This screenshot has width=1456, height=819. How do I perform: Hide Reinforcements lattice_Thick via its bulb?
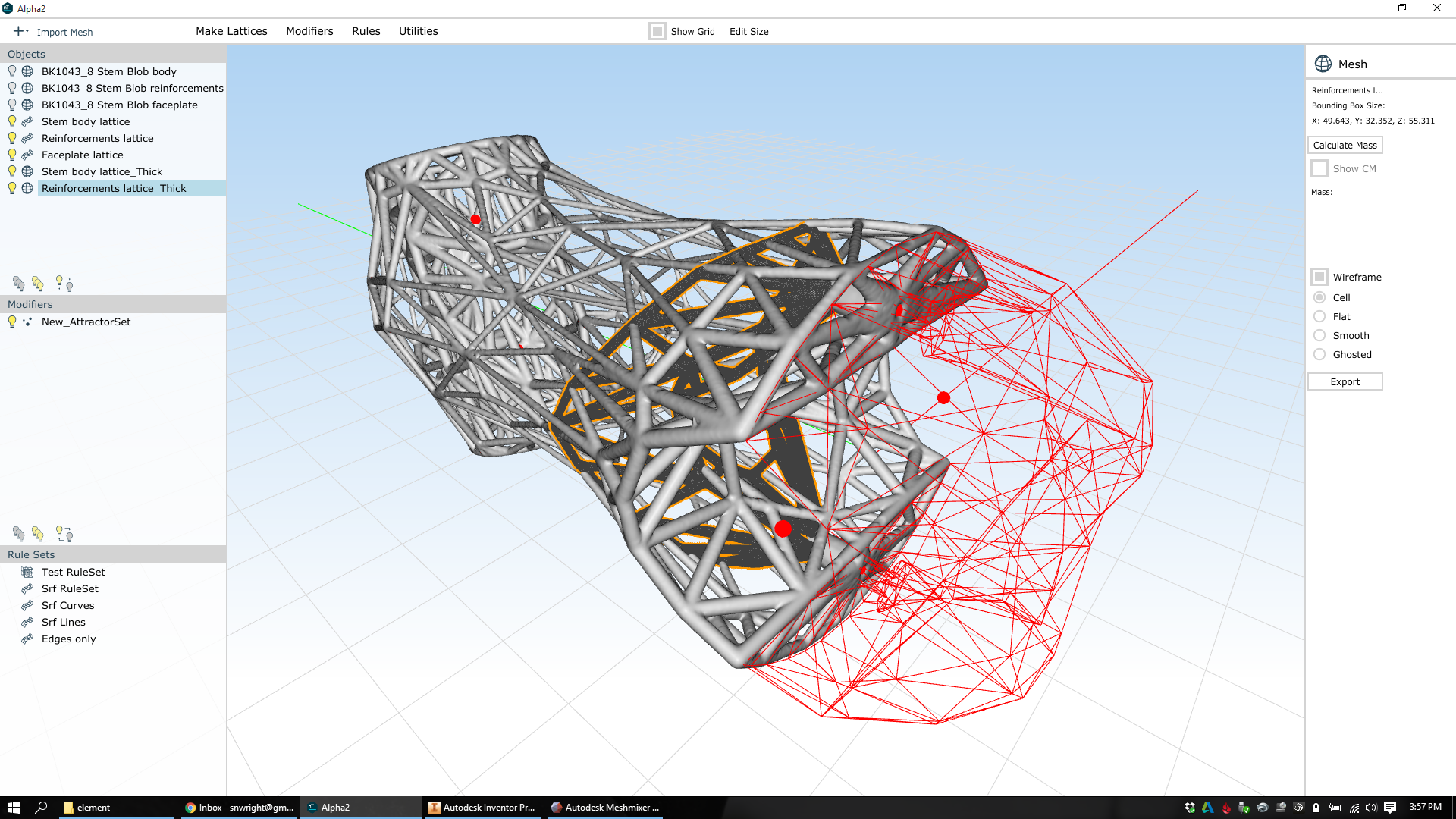12,188
